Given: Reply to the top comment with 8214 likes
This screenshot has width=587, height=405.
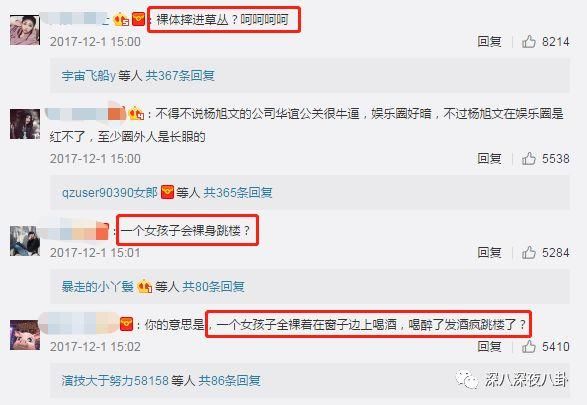Looking at the screenshot, I should tap(489, 41).
